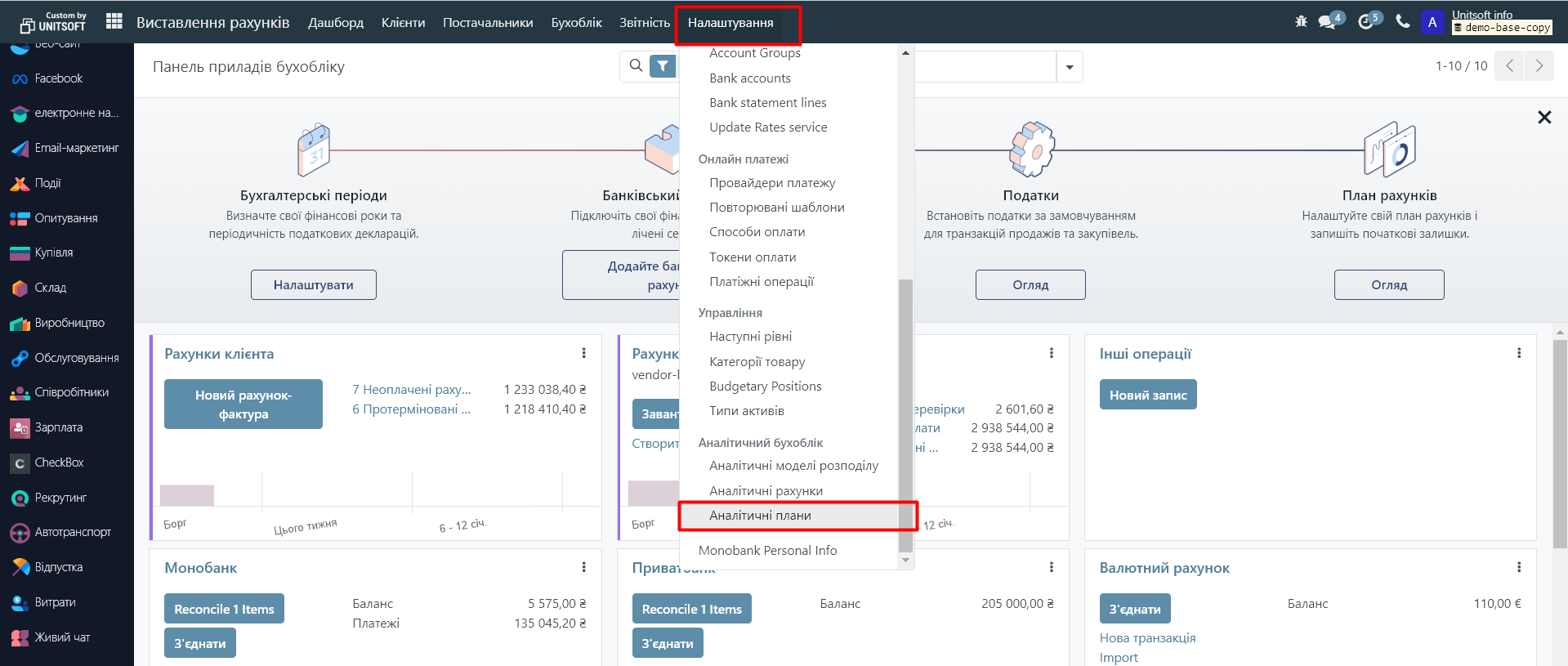The width and height of the screenshot is (1568, 666).
Task: Open the Рахунки клієнта card options menu
Action: (583, 353)
